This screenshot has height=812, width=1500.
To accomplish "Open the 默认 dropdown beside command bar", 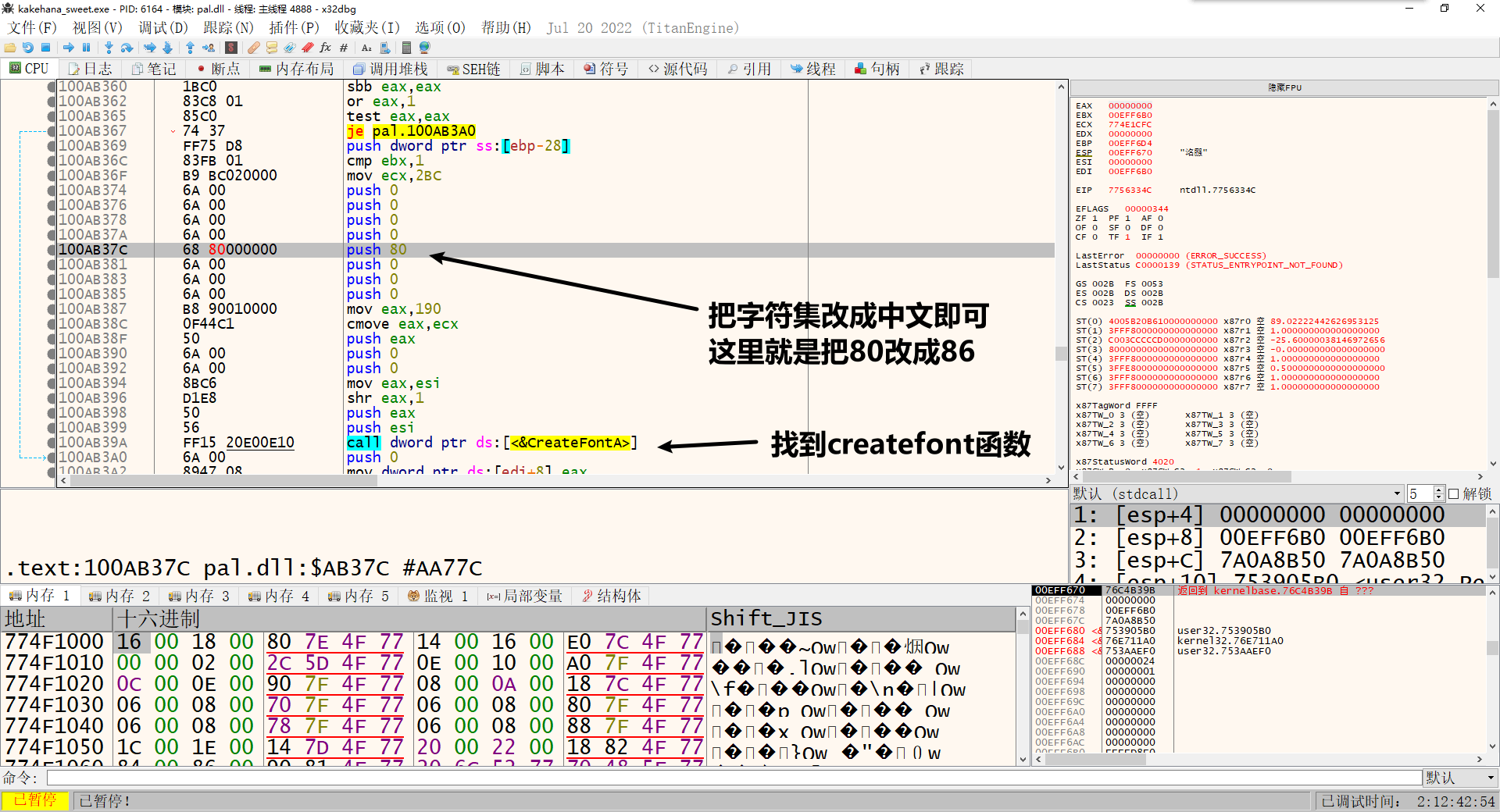I will pos(1491,778).
